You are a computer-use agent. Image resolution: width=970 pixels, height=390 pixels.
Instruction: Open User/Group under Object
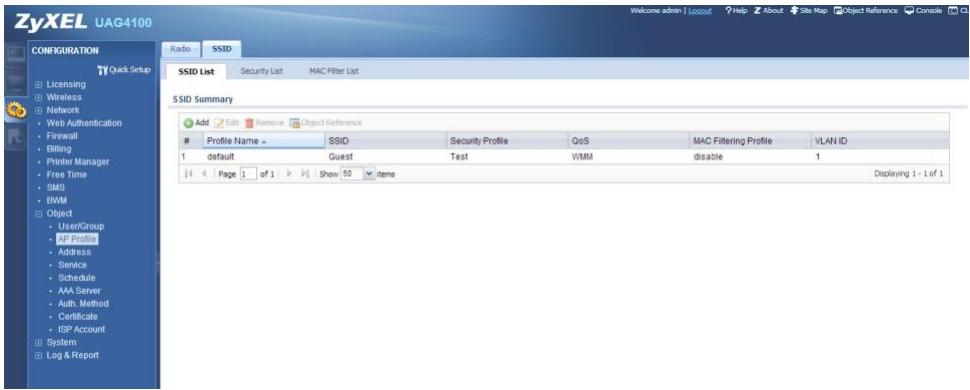81,227
